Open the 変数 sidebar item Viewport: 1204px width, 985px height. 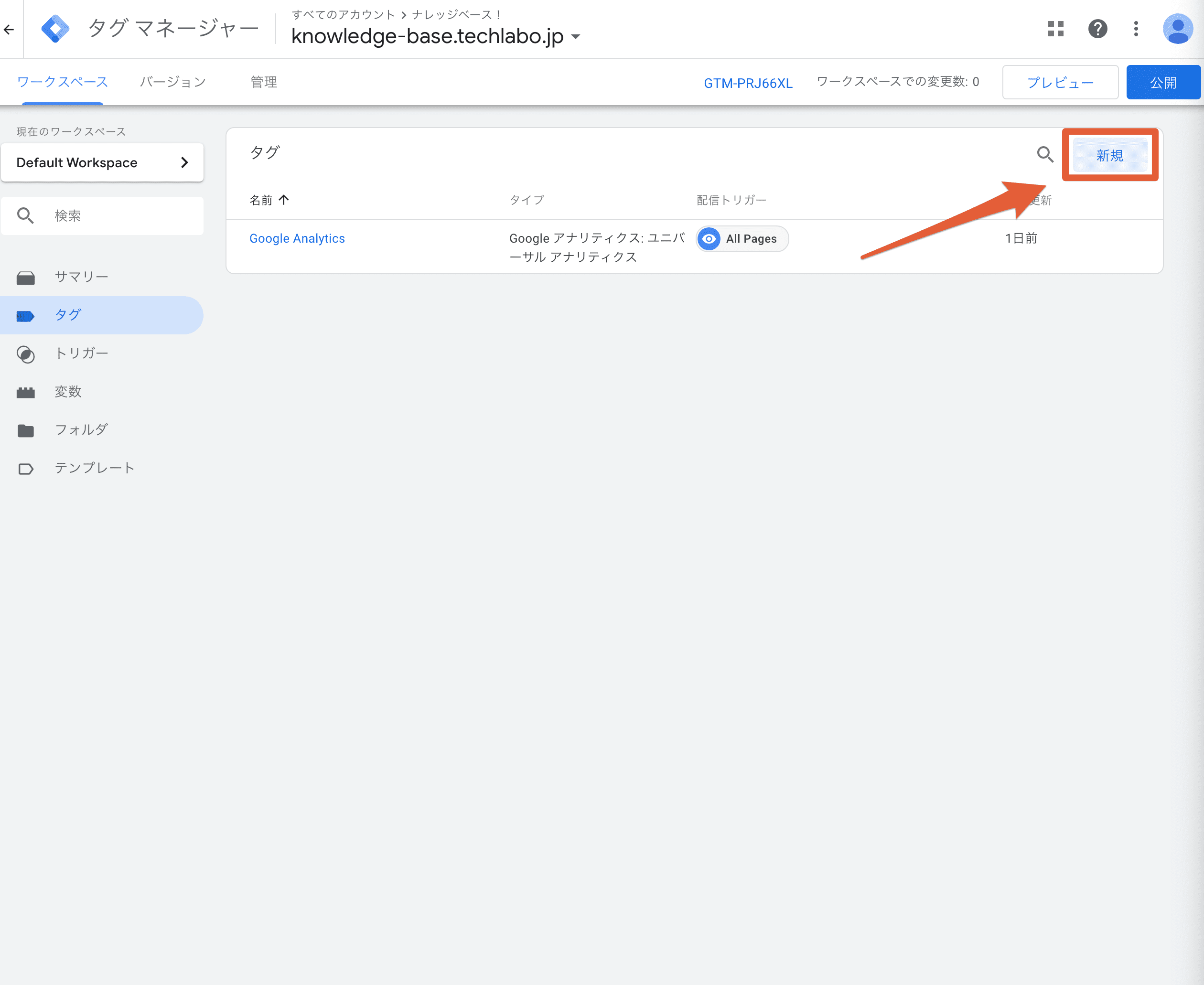[x=68, y=392]
